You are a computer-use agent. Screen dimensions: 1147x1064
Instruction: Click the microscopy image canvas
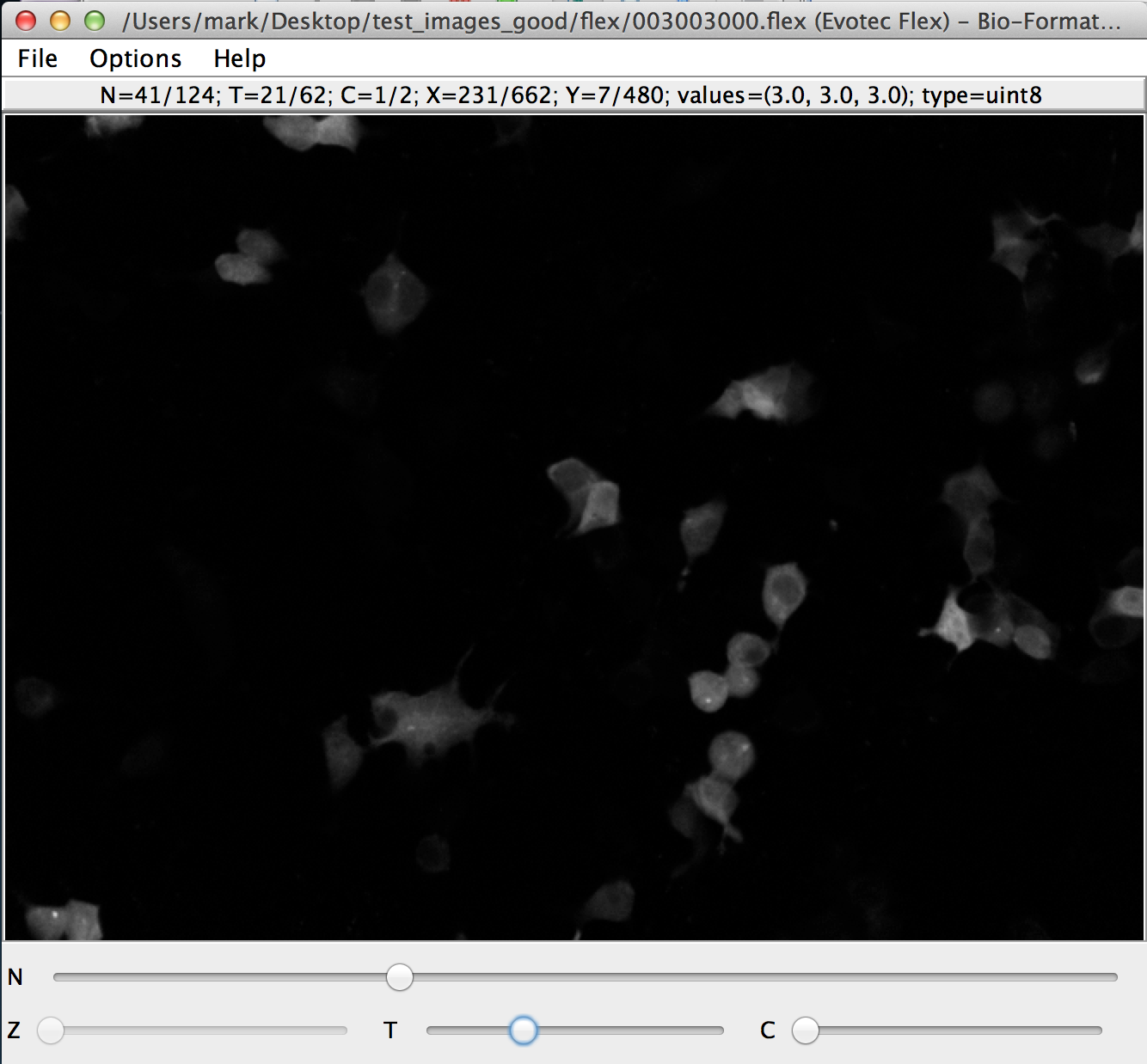click(574, 528)
